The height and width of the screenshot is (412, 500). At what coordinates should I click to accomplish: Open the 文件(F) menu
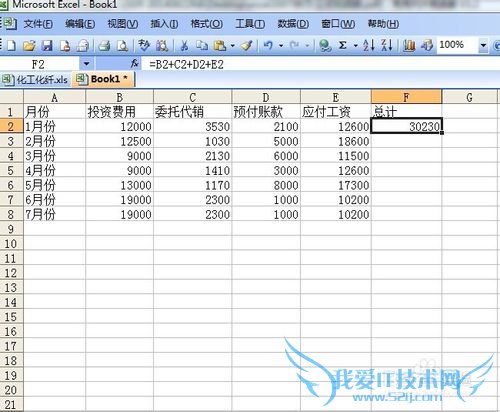pos(38,24)
